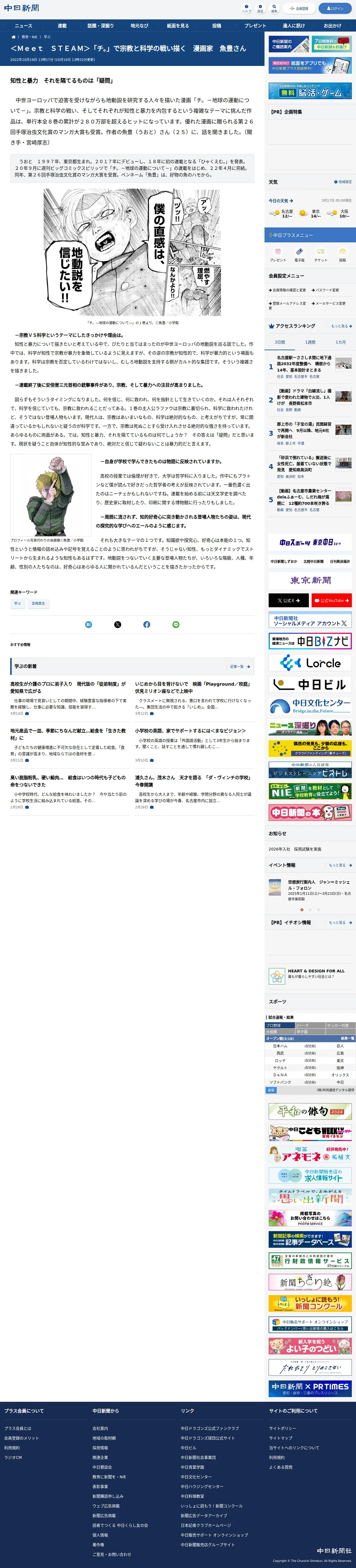Share via Hatena bookmark icon
The image size is (356, 1568).
(88, 624)
